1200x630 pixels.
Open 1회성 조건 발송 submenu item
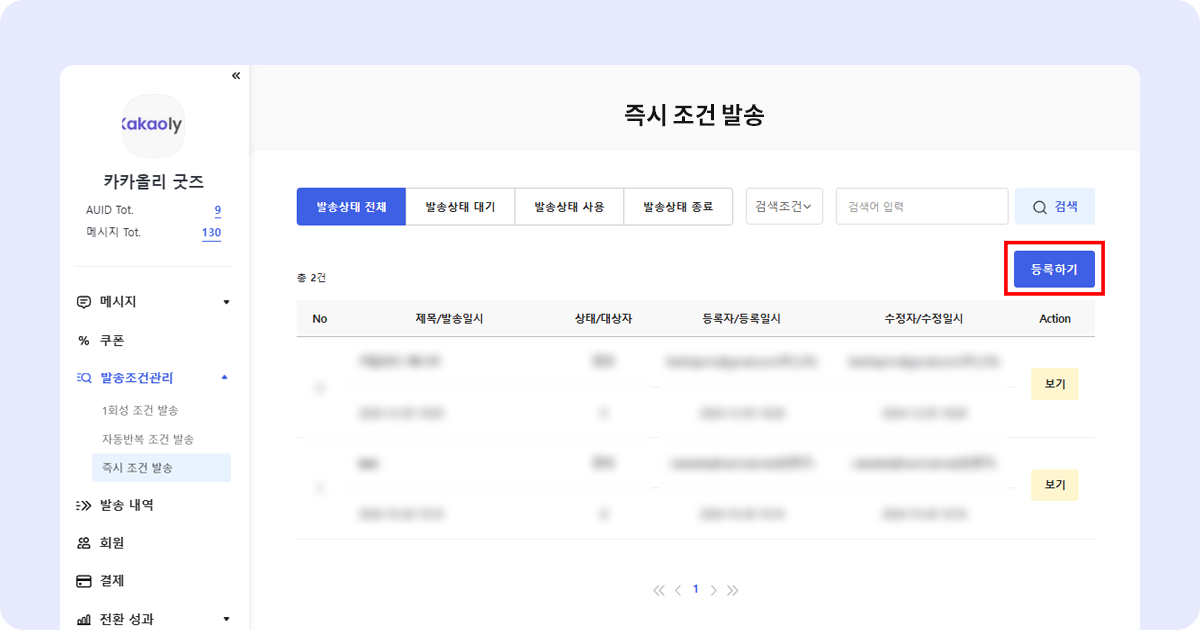pyautogui.click(x=140, y=411)
